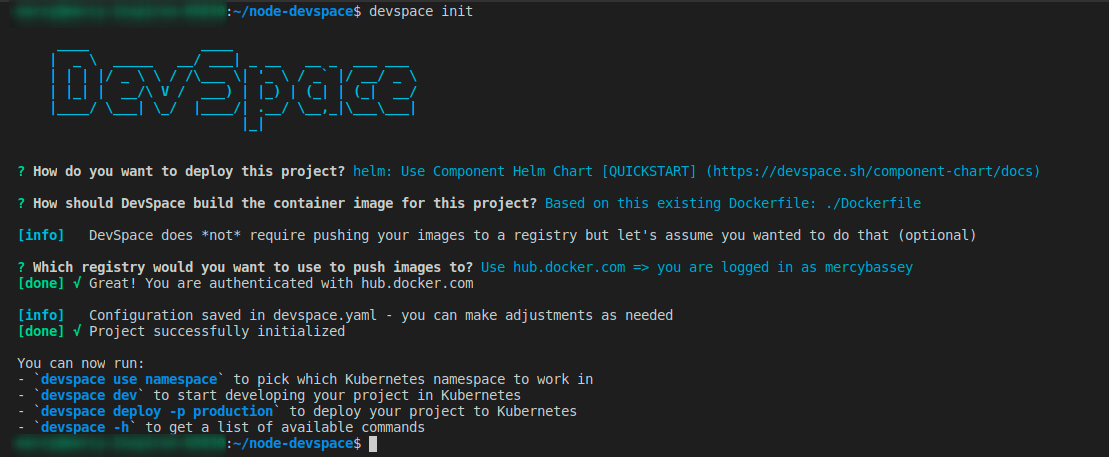Select the 'devspace use namespace' command
Image resolution: width=1109 pixels, height=457 pixels.
click(x=129, y=379)
